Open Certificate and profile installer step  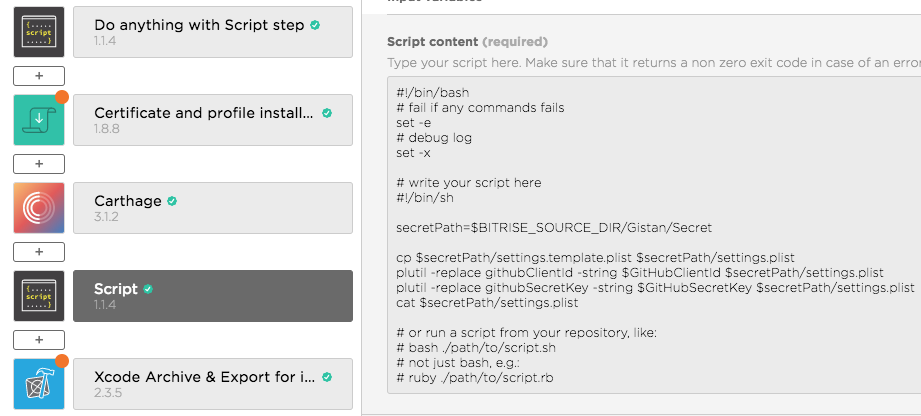click(x=212, y=120)
